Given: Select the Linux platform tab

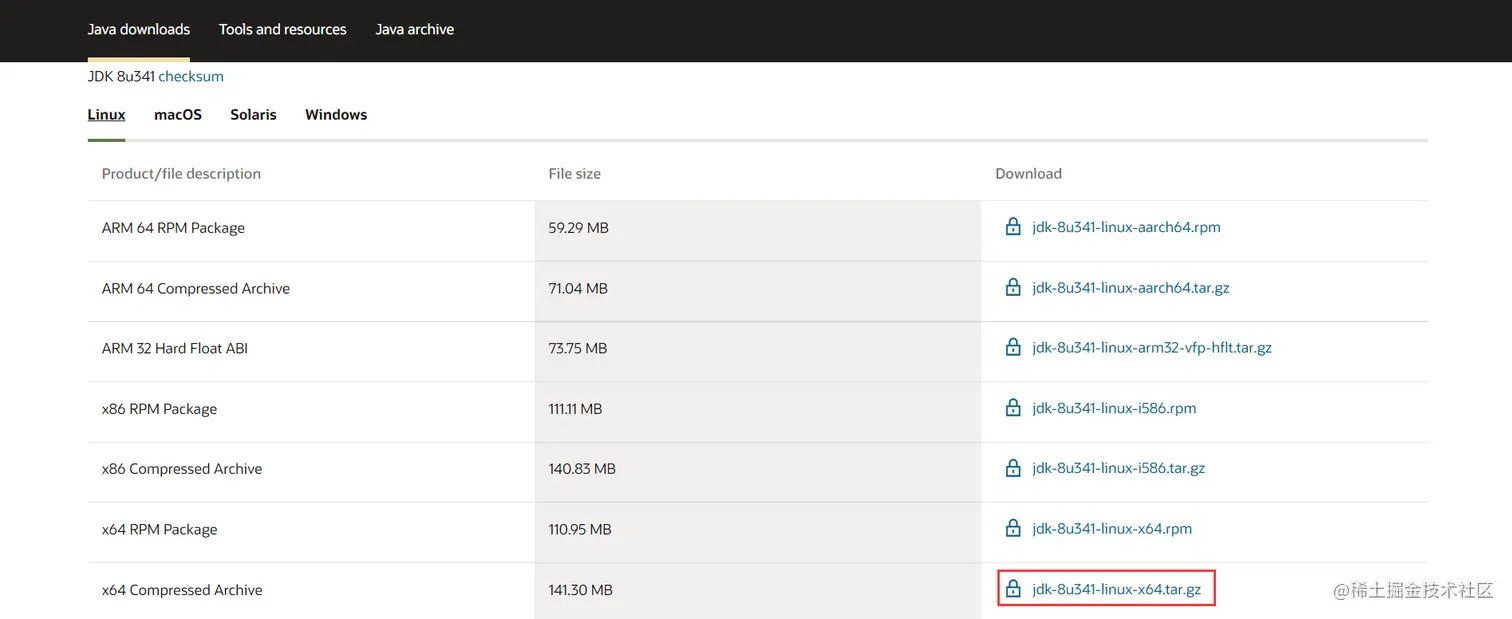Looking at the screenshot, I should coord(107,115).
